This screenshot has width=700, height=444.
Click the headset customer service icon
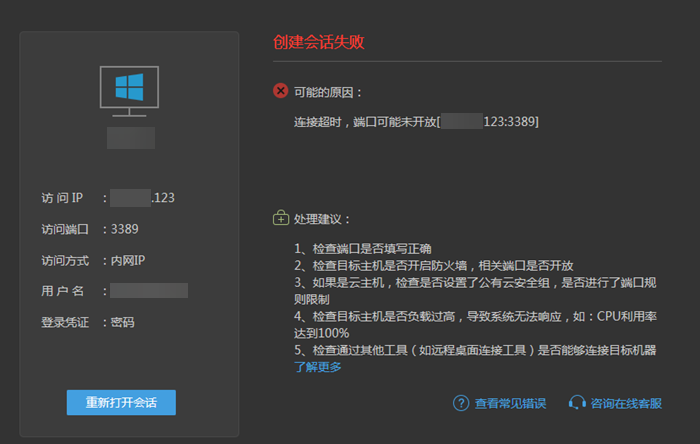(576, 403)
